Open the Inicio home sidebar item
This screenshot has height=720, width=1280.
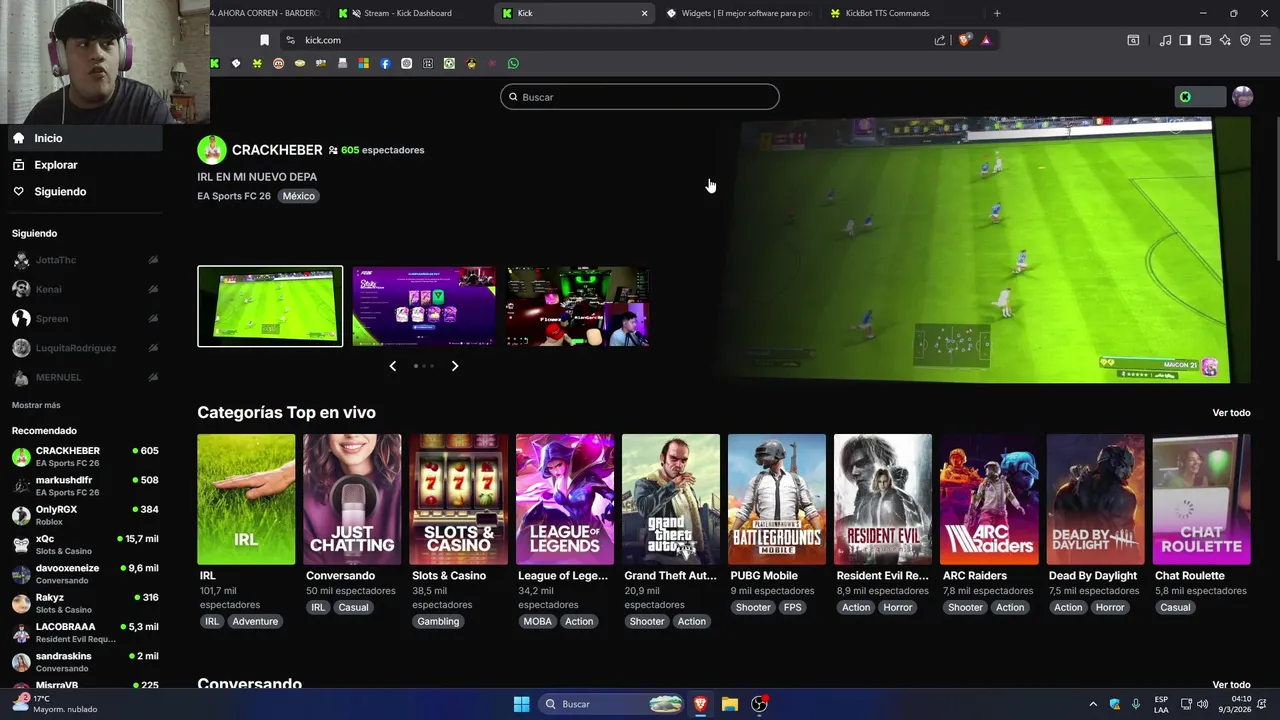click(85, 138)
